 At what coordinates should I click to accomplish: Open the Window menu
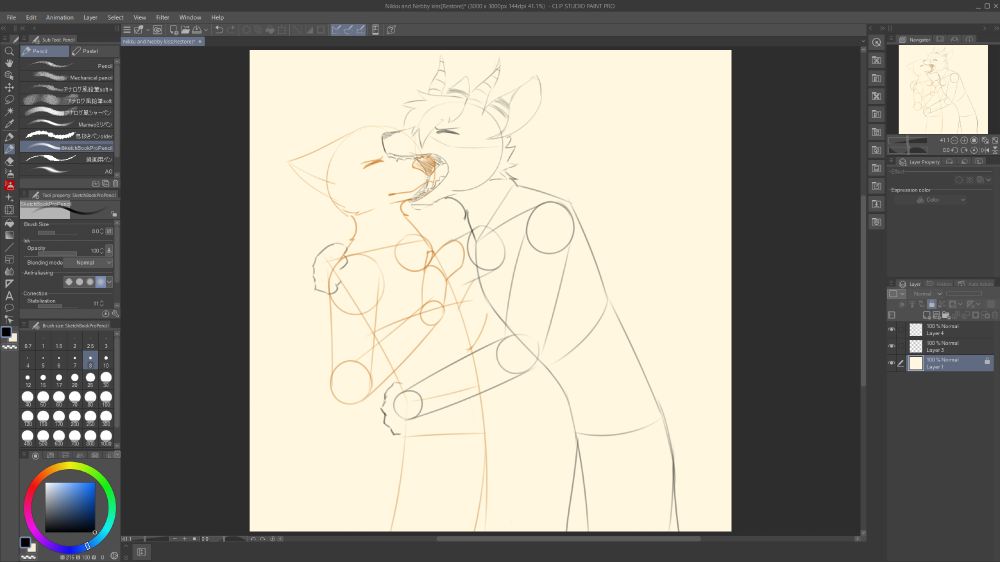(190, 17)
